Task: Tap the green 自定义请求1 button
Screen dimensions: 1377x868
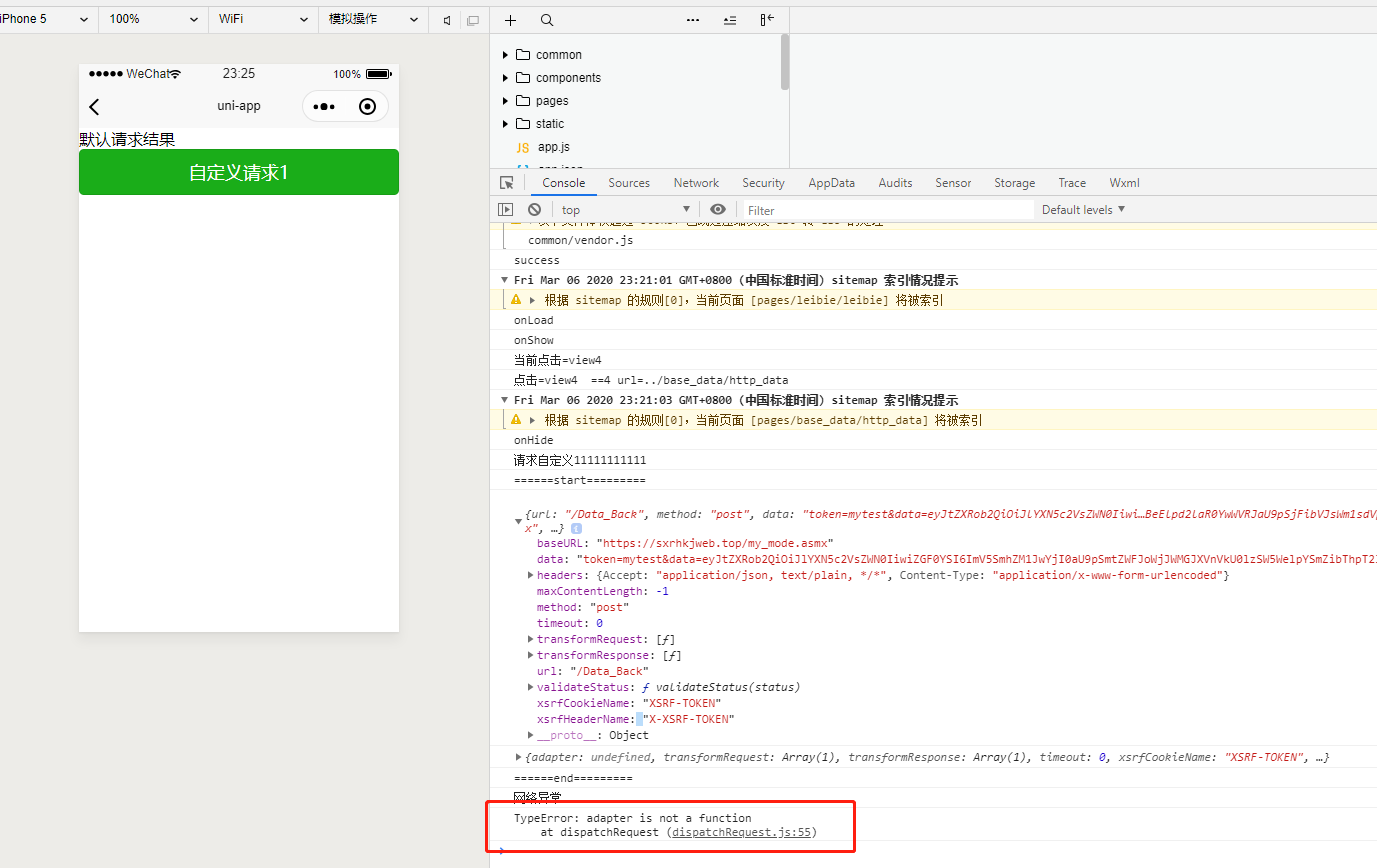Action: (239, 173)
